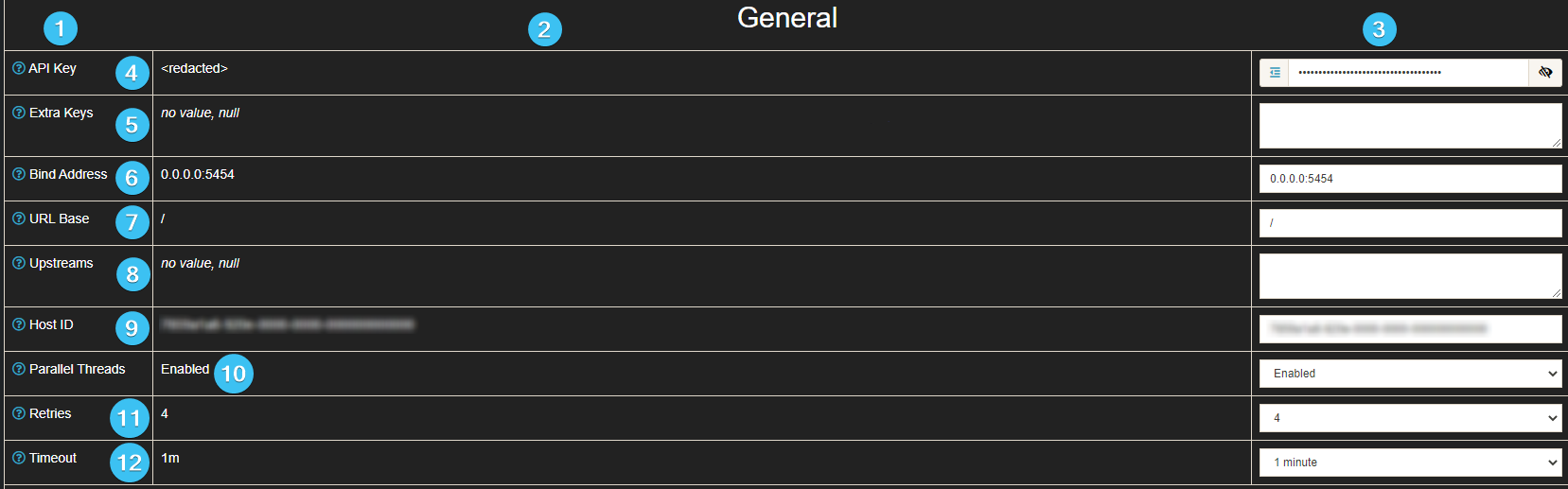Click the Extra Keys text area
This screenshot has width=1568, height=489.
point(1410,126)
